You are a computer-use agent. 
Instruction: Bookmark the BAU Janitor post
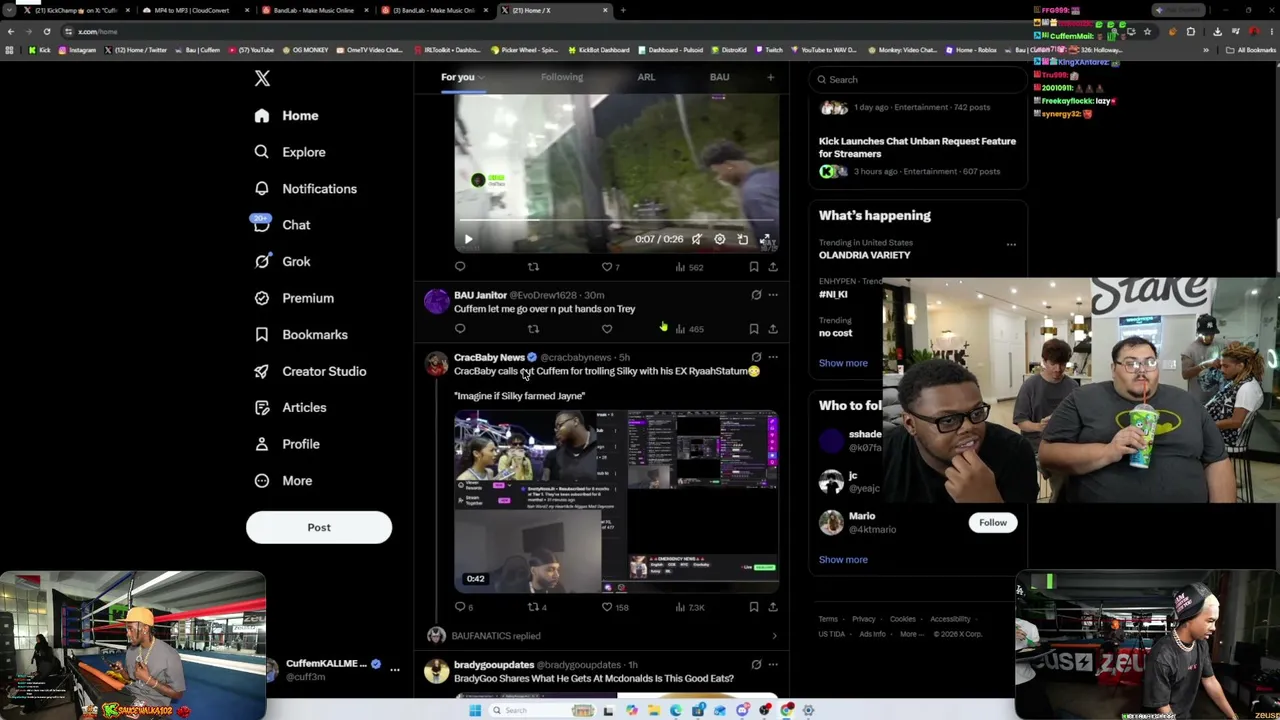(x=754, y=329)
